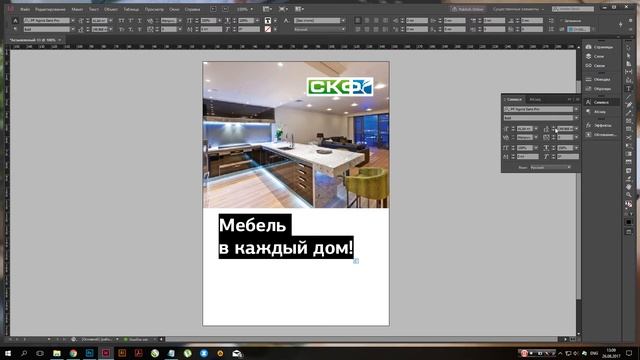Screen dimensions: 640x360
Task: Click Paragraph Formatting Controls button
Action: 15,29
